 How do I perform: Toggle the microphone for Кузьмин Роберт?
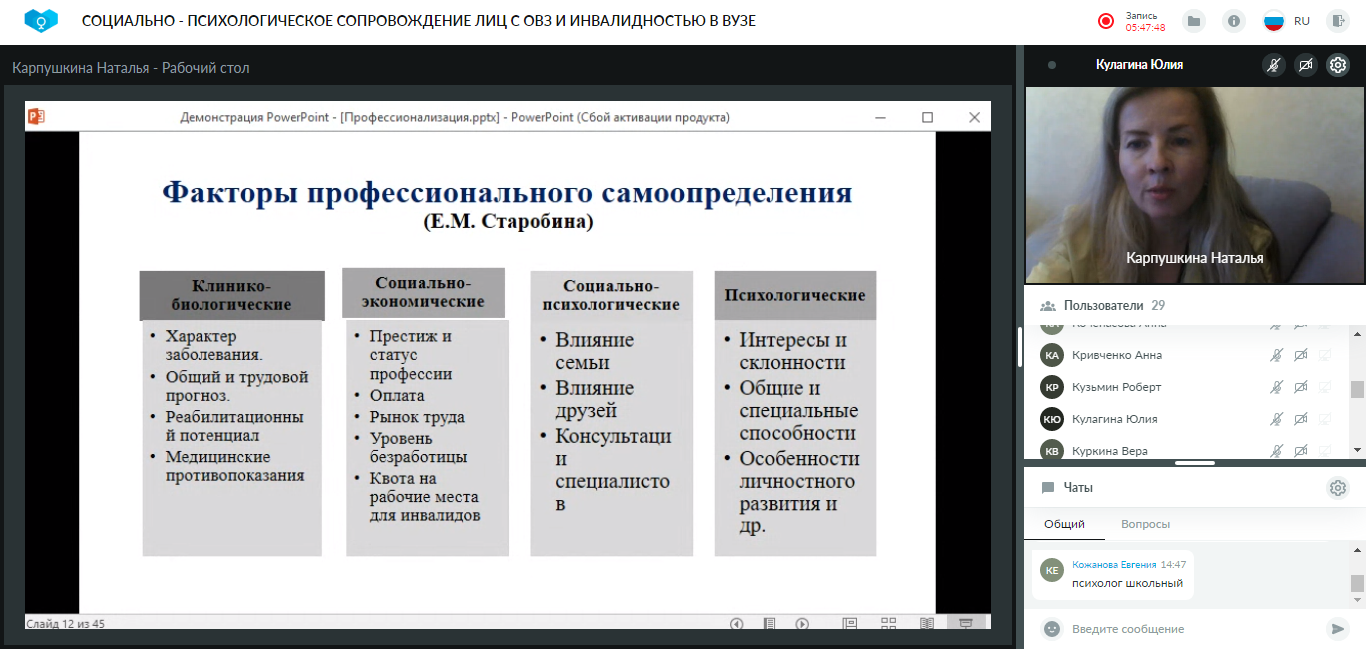[x=1276, y=387]
